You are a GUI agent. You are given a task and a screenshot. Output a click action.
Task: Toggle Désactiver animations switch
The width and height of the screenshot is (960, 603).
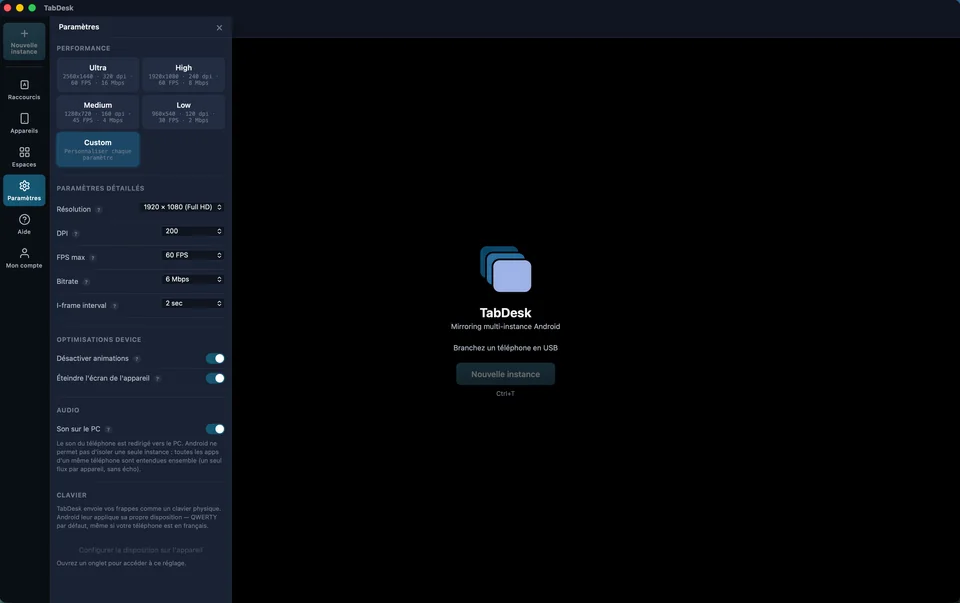coord(215,359)
